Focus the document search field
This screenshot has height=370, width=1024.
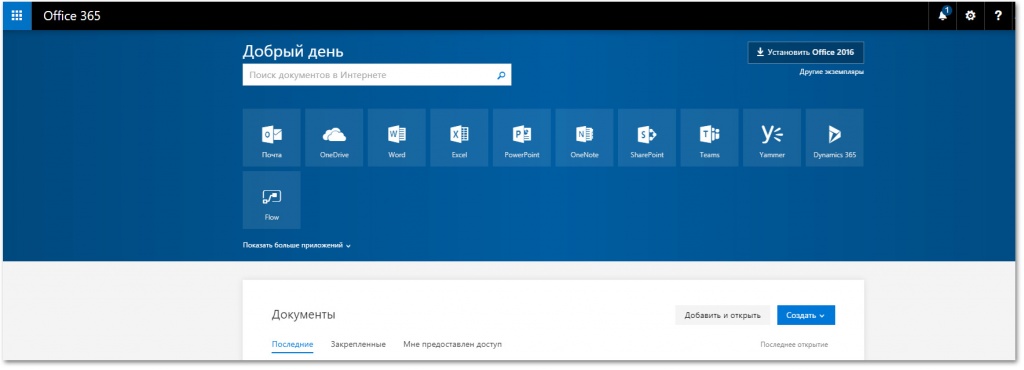pyautogui.click(x=377, y=75)
